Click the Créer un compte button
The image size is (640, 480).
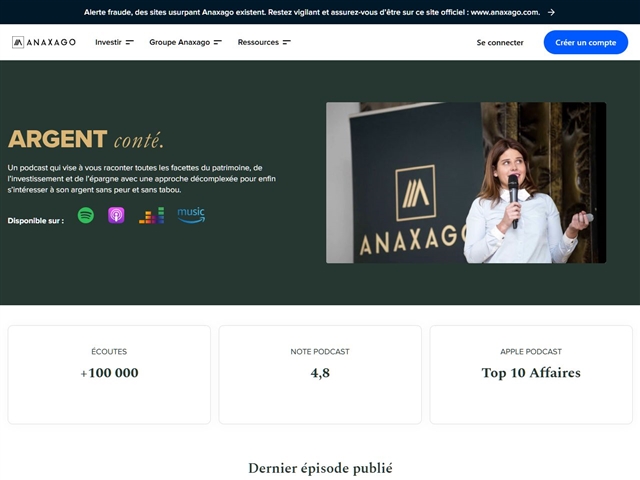[586, 42]
